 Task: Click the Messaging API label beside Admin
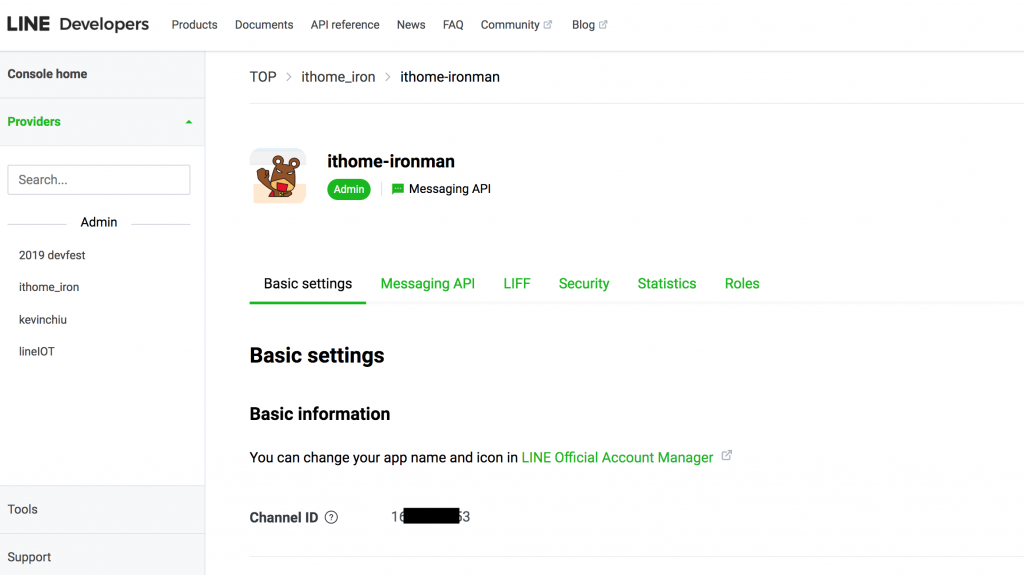tap(449, 189)
